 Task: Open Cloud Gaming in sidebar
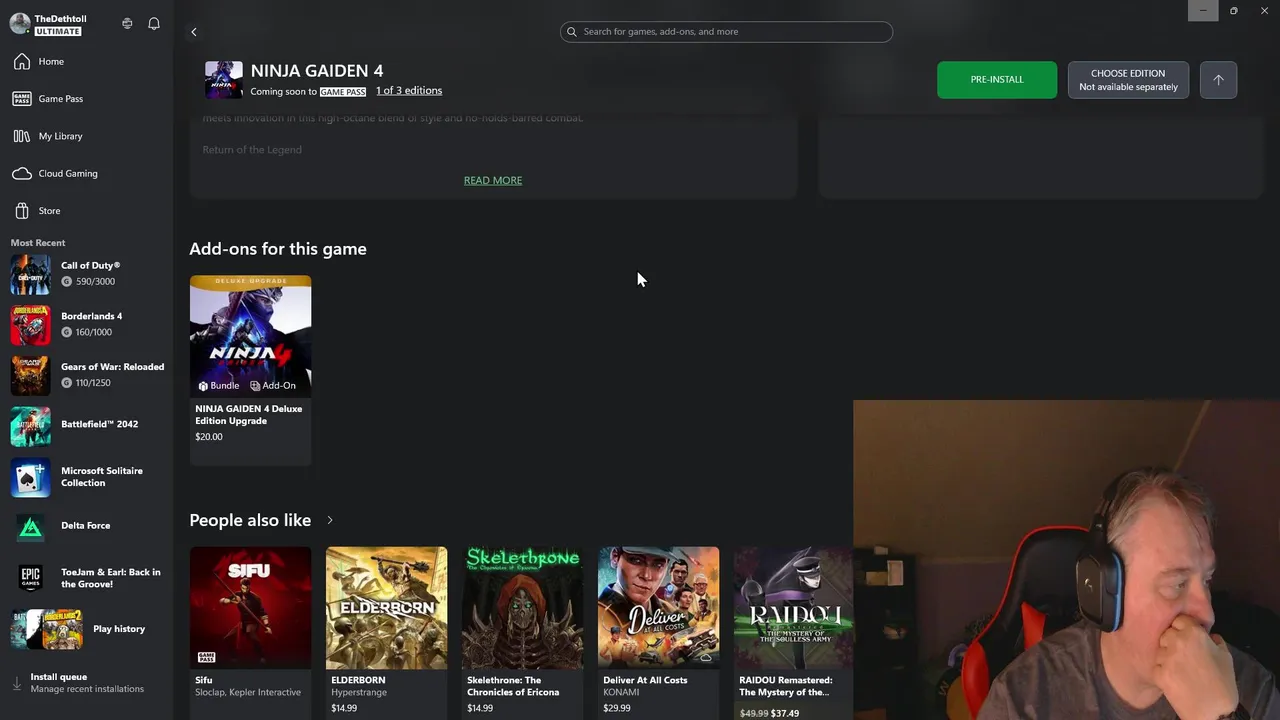[x=87, y=174]
